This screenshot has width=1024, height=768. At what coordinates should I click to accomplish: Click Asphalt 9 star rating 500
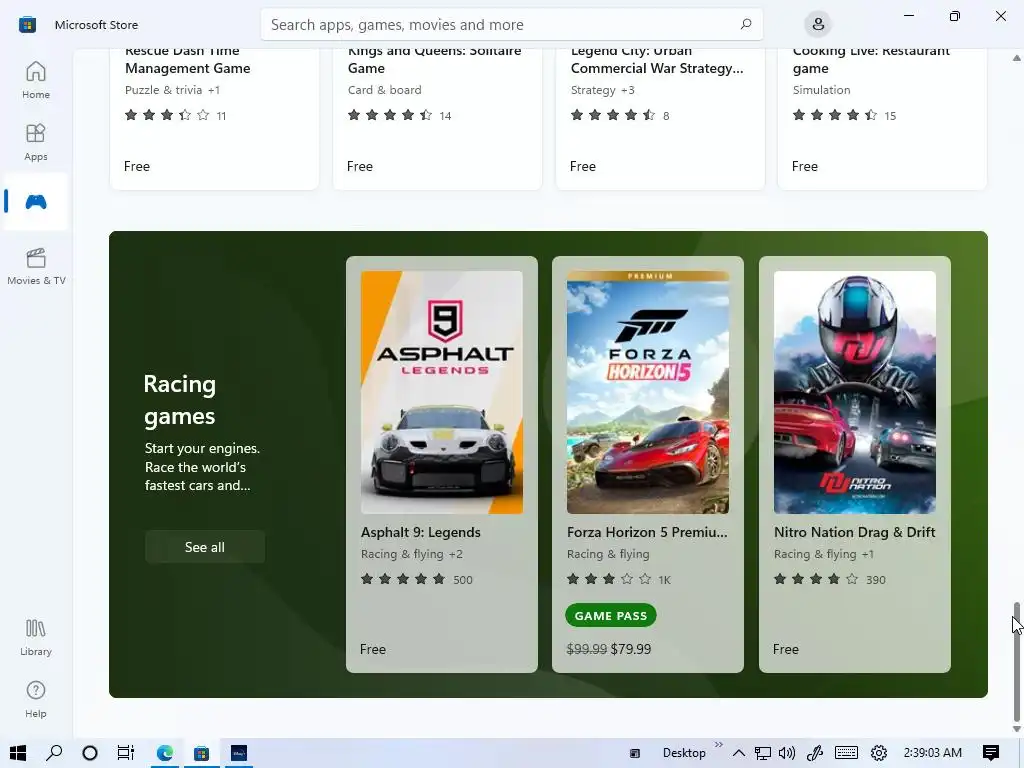417,579
